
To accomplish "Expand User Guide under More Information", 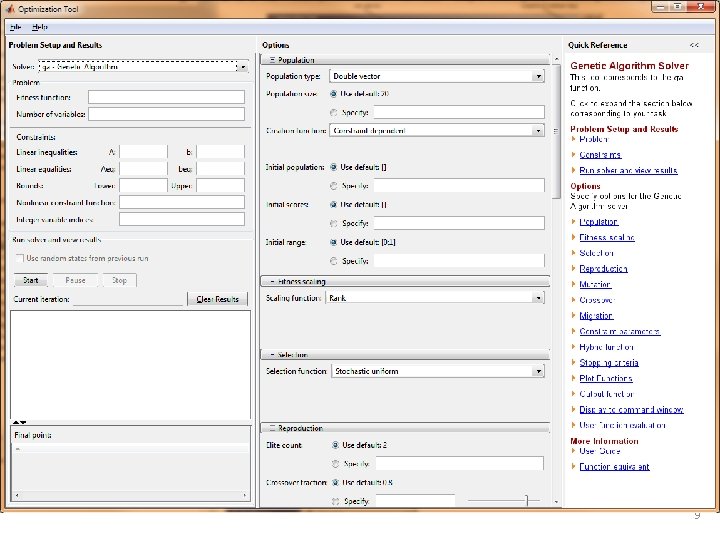I will tap(573, 451).
